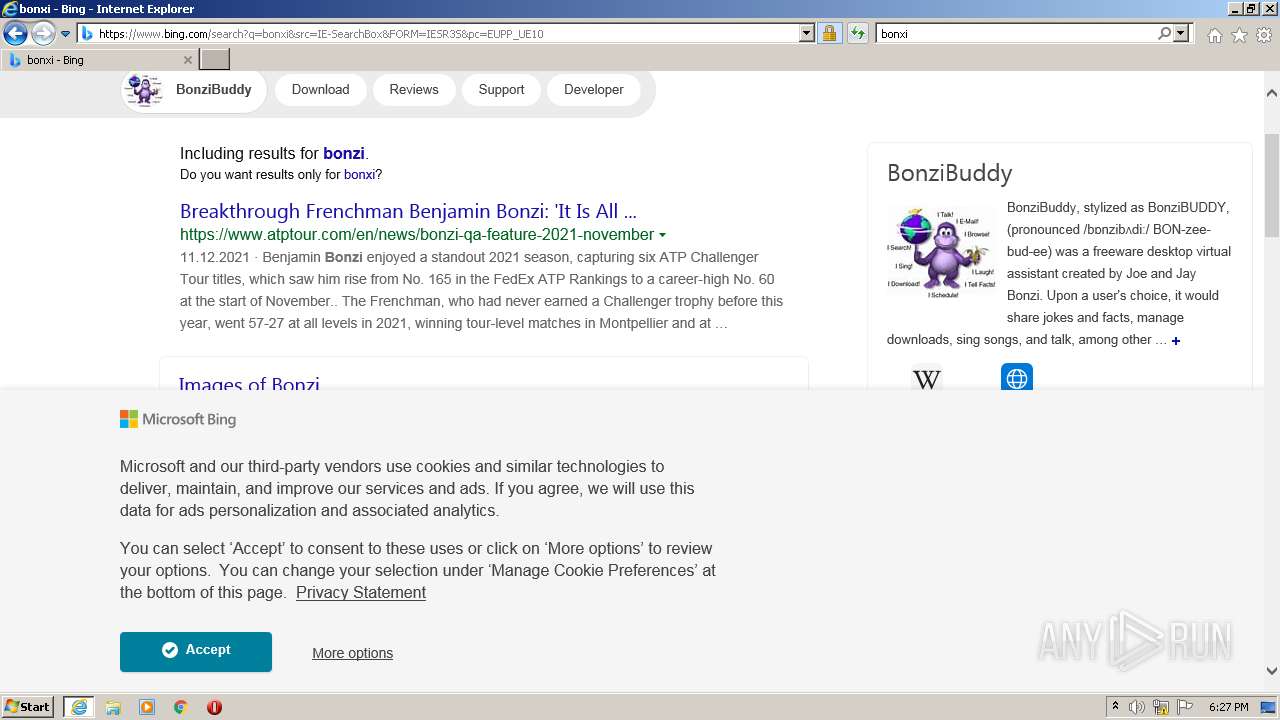Viewport: 1280px width, 720px height.
Task: Click the page scrollbar down arrow
Action: [x=1272, y=671]
